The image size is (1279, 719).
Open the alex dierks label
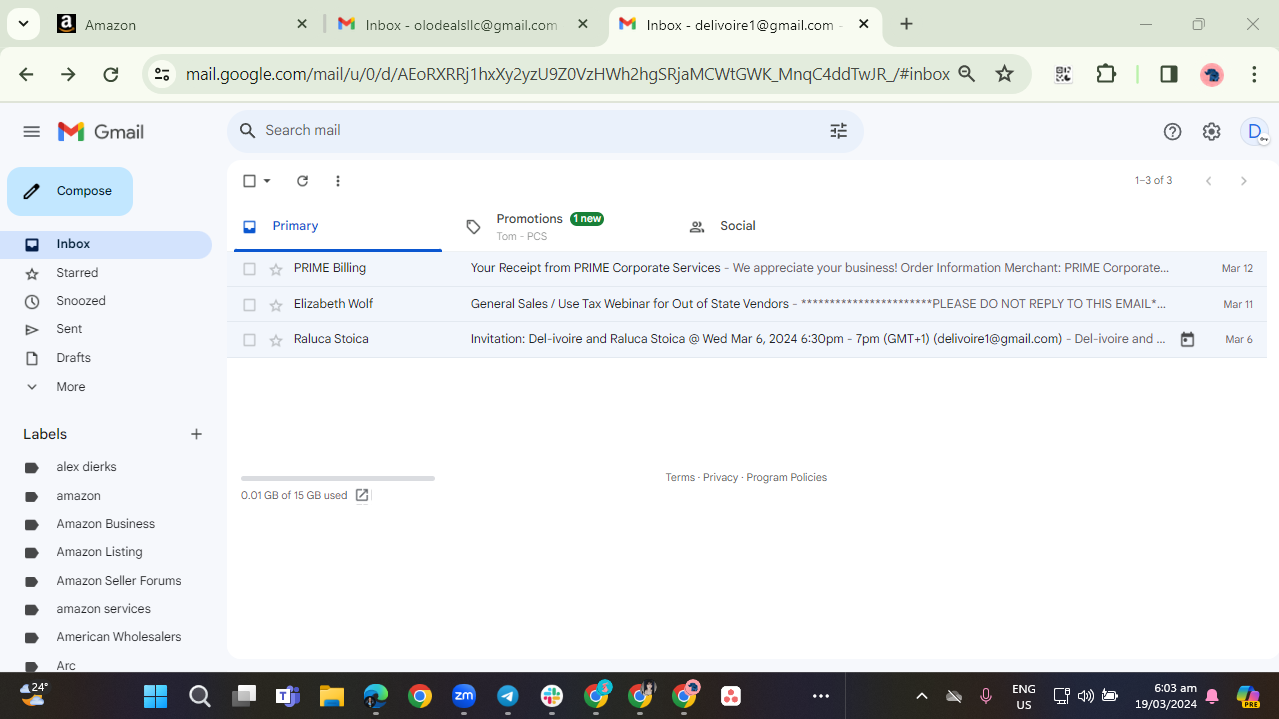coord(86,467)
